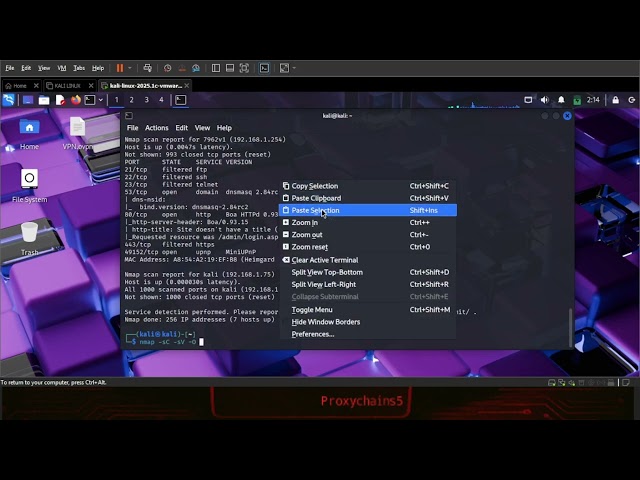The height and width of the screenshot is (480, 640).
Task: Open the VMware Help menu
Action: (x=98, y=68)
